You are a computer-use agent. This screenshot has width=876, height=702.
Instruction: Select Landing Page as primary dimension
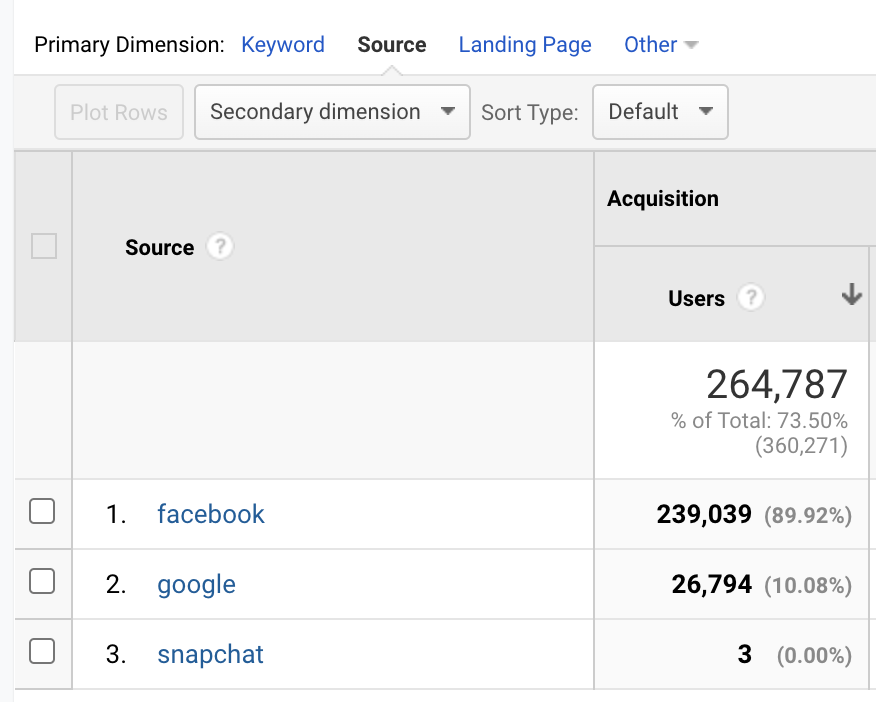(x=525, y=45)
